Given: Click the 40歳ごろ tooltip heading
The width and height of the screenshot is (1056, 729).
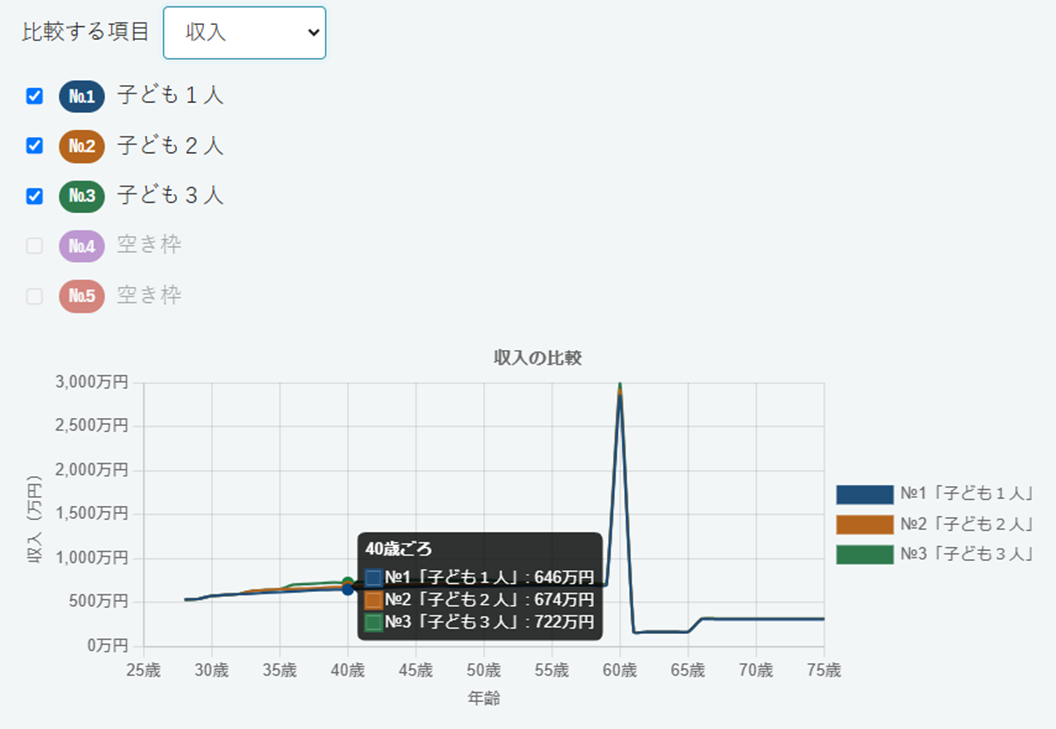Looking at the screenshot, I should click(x=399, y=549).
